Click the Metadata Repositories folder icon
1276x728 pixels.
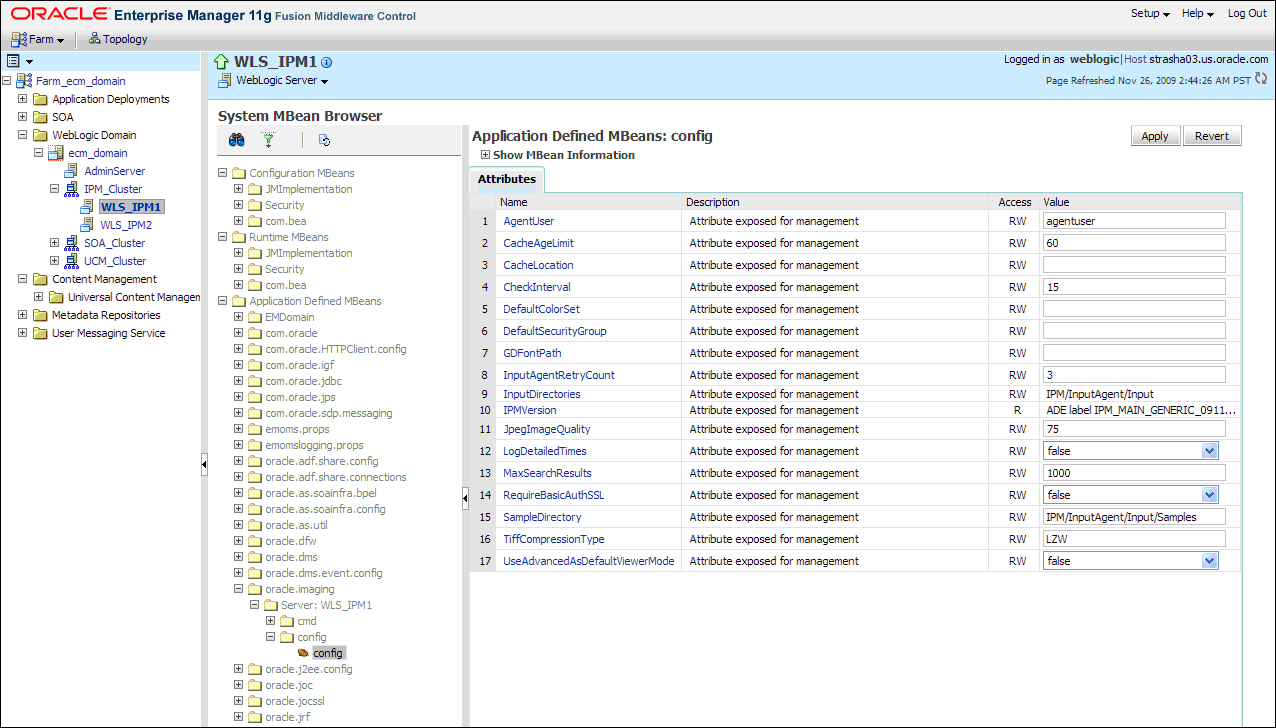click(x=41, y=315)
